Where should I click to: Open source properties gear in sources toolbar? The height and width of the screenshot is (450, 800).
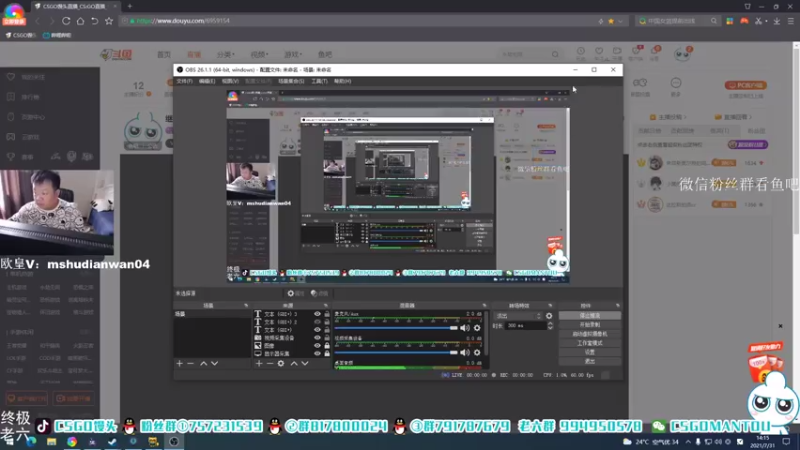281,363
